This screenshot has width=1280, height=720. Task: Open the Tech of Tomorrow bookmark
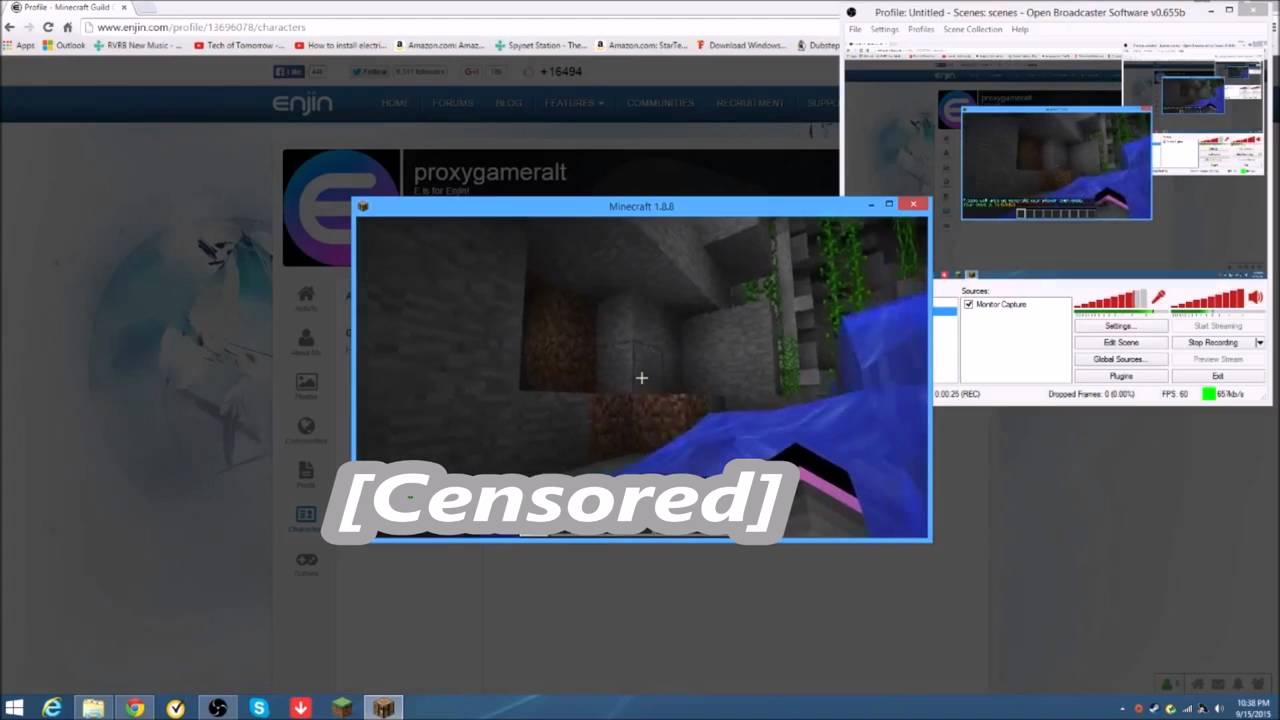tap(240, 45)
